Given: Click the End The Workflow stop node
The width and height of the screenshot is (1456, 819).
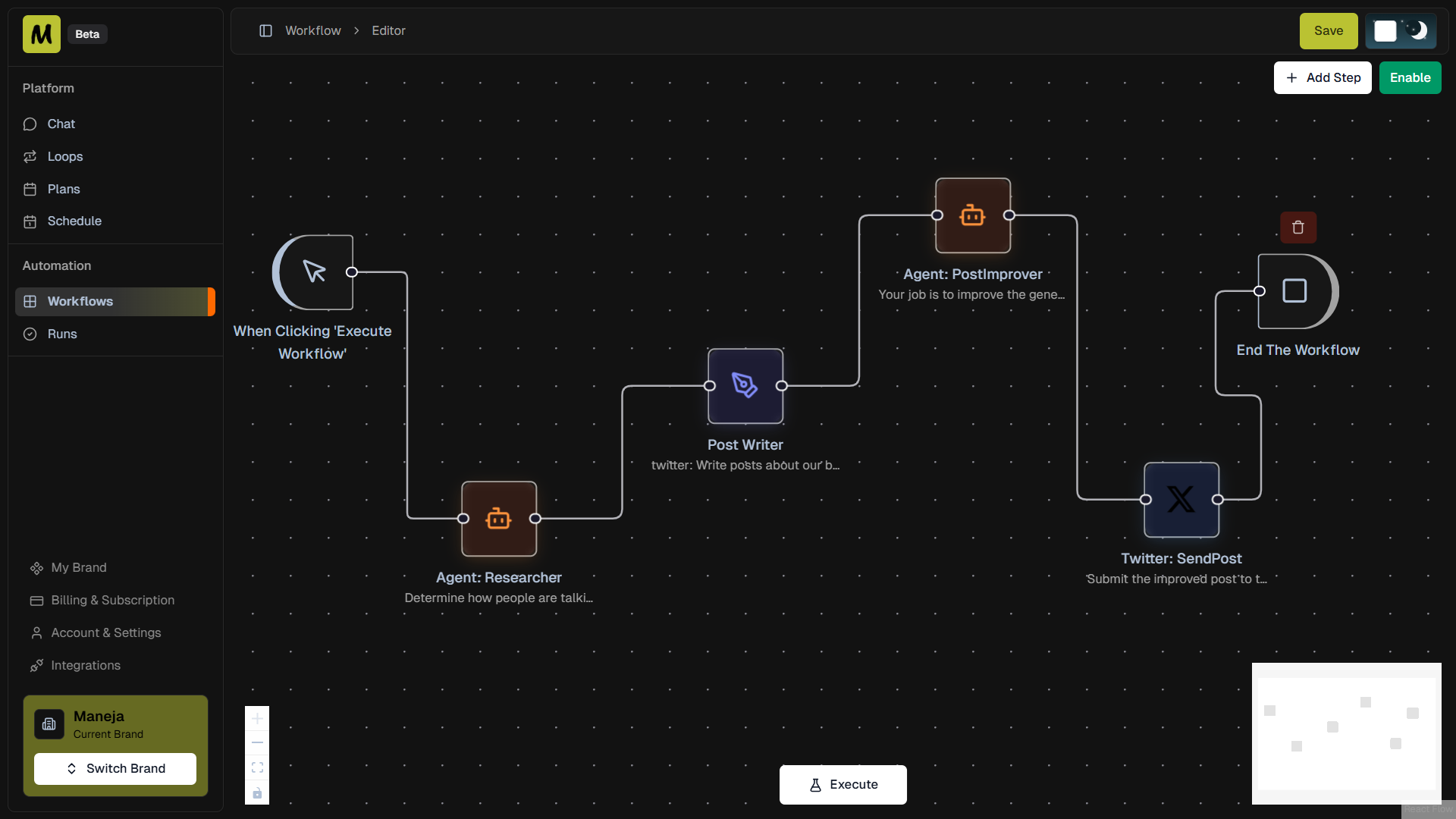Looking at the screenshot, I should (1295, 291).
